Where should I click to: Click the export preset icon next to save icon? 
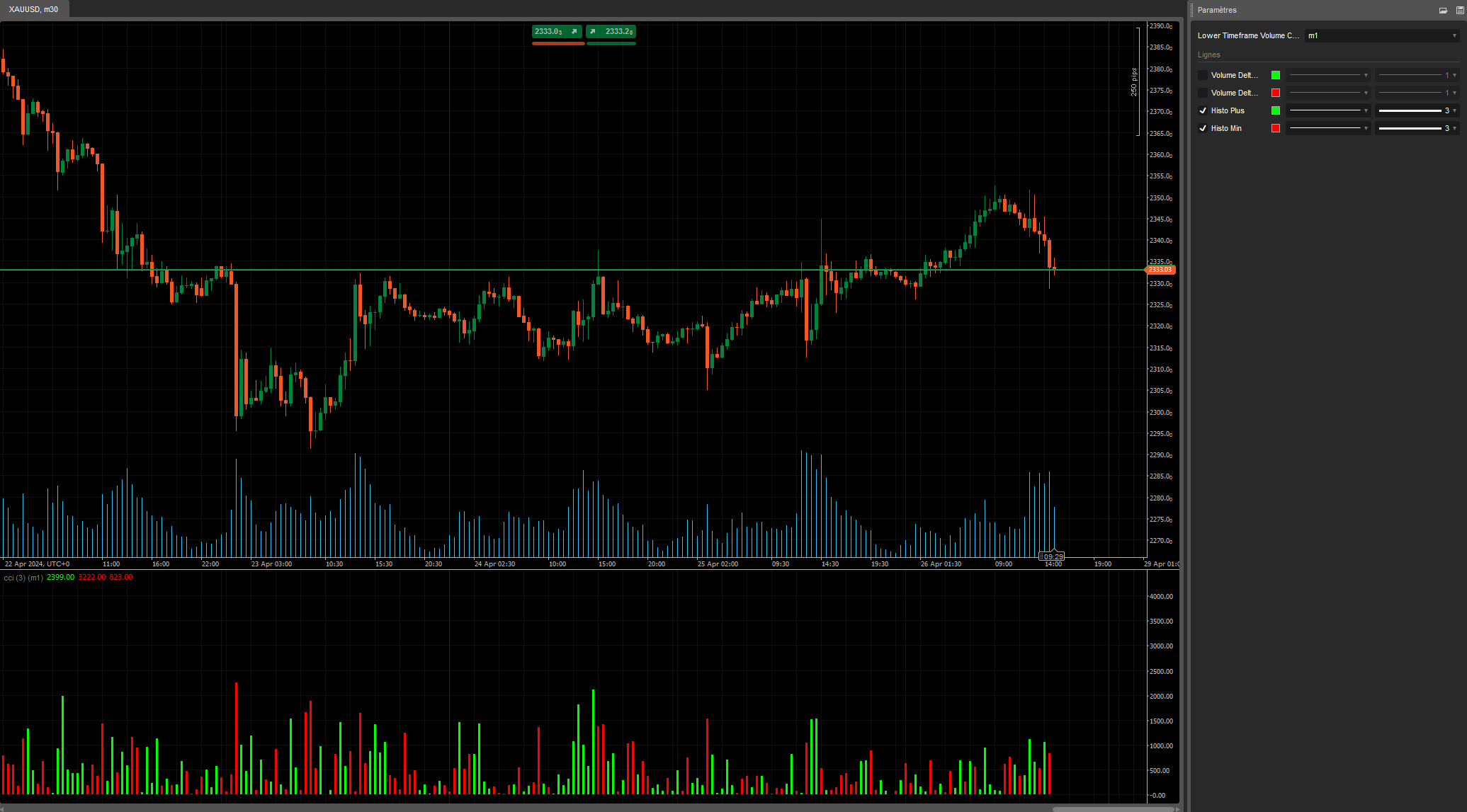pos(1444,11)
